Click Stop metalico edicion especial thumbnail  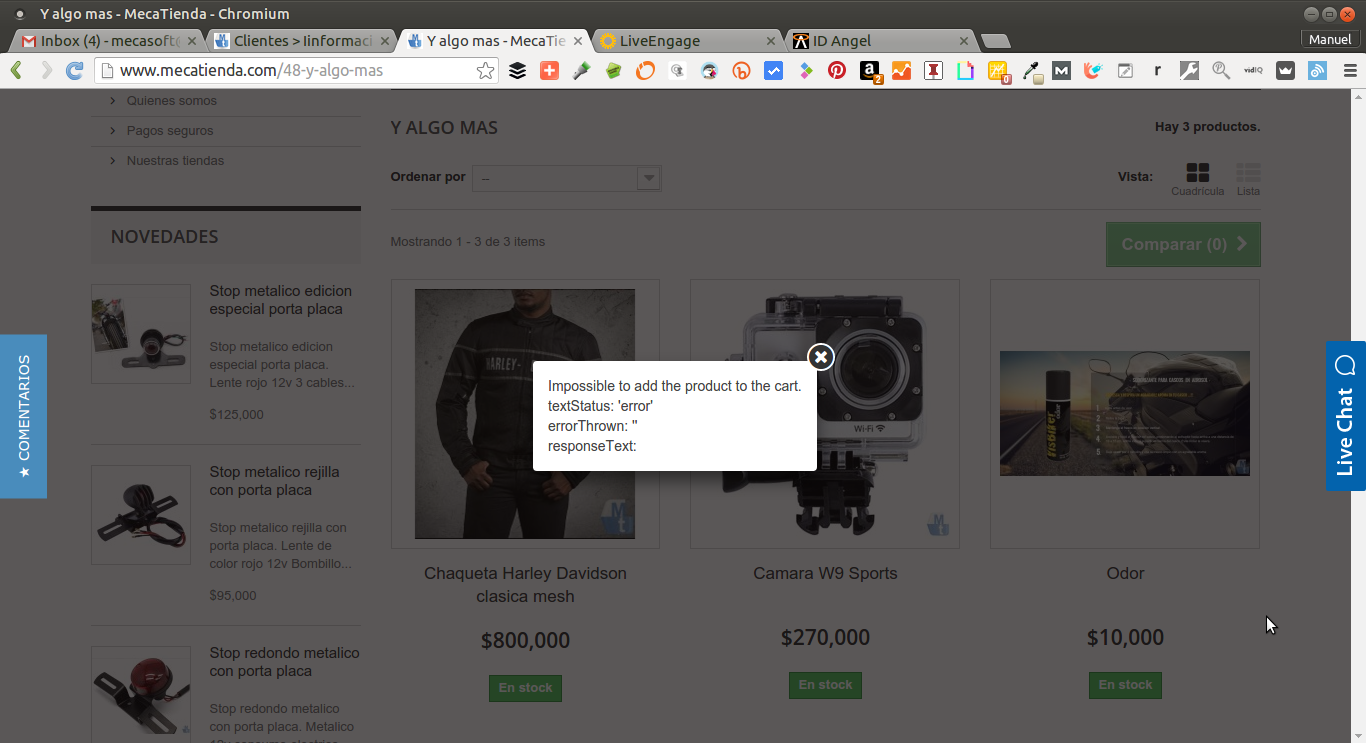coord(141,334)
